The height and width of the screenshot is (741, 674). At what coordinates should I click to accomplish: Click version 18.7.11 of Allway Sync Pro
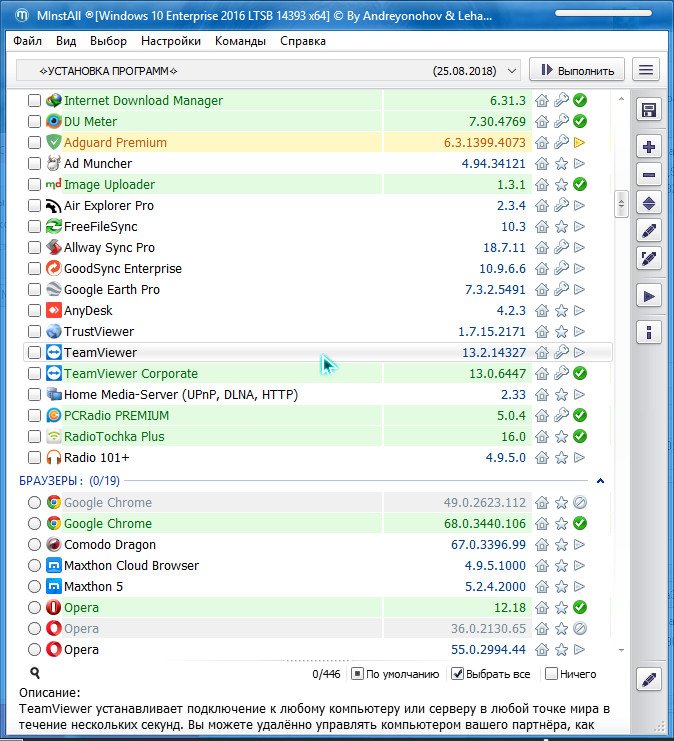(504, 248)
